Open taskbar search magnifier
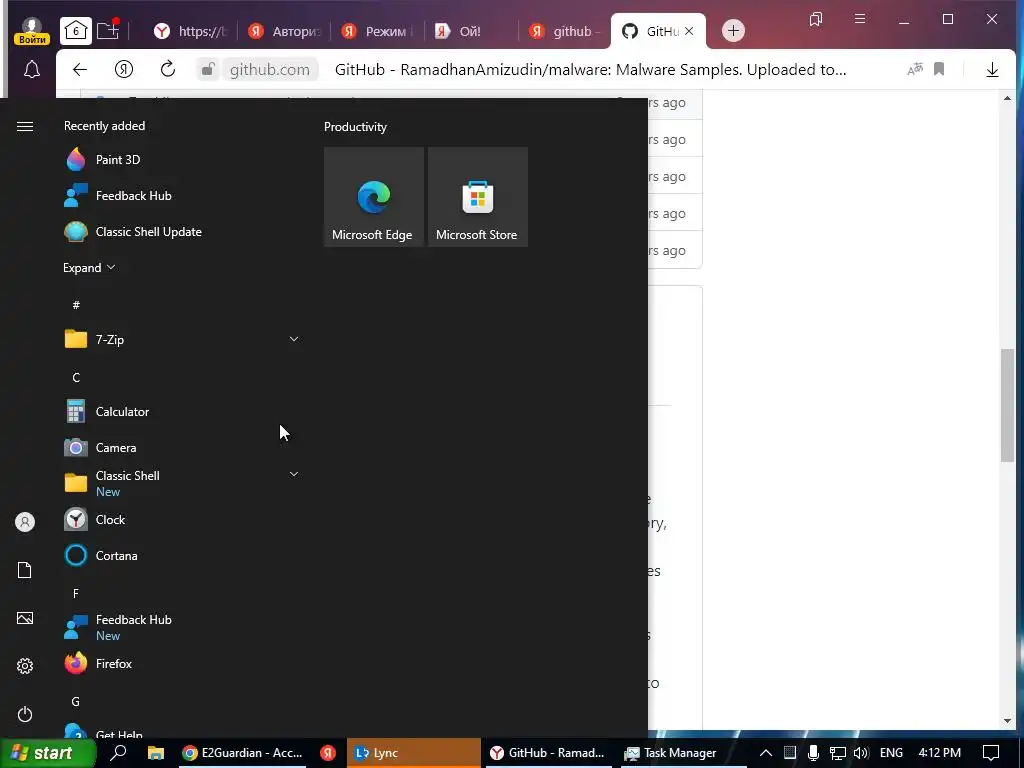The width and height of the screenshot is (1024, 768). coord(119,753)
